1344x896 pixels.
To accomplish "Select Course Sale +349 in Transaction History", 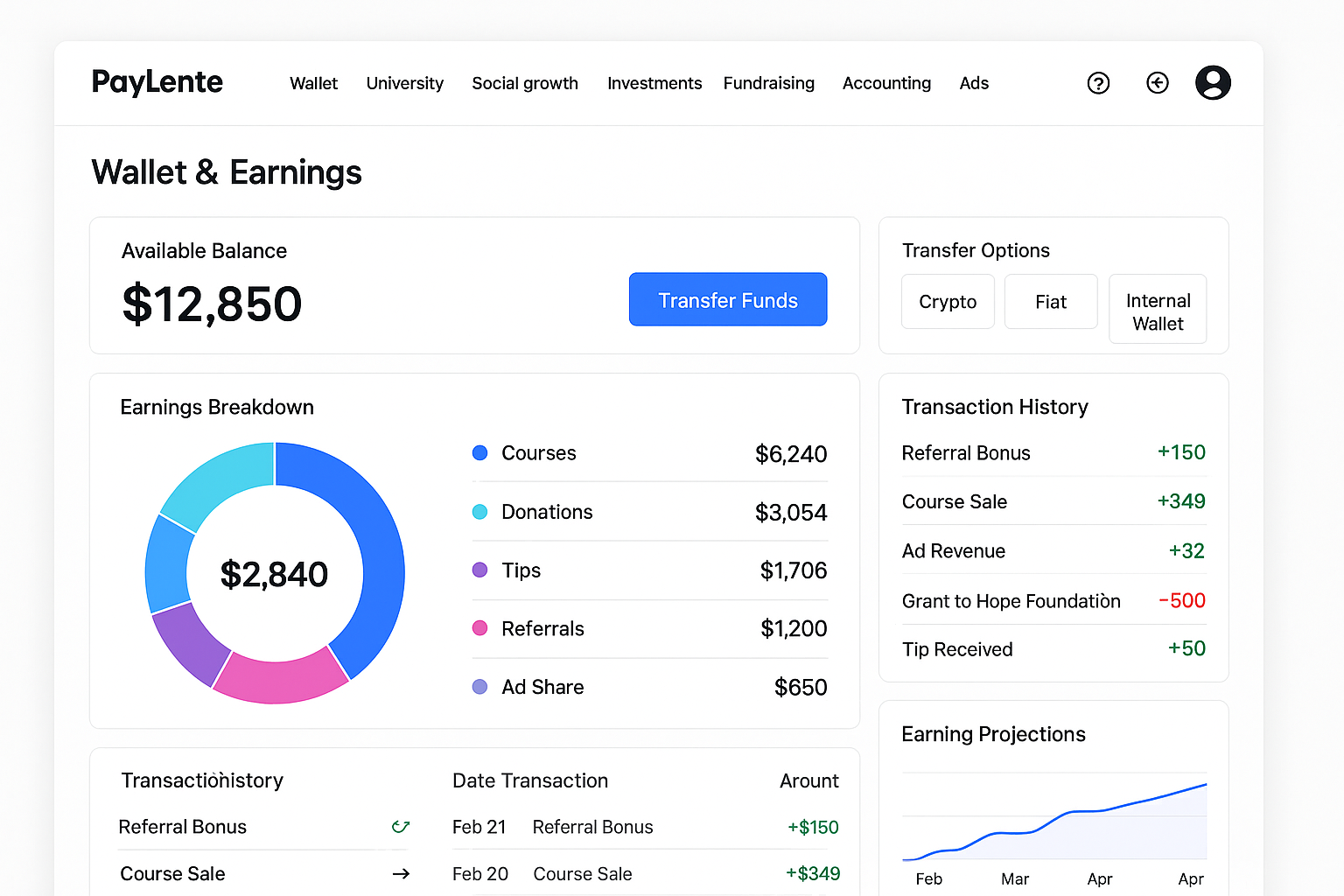I will 1053,501.
